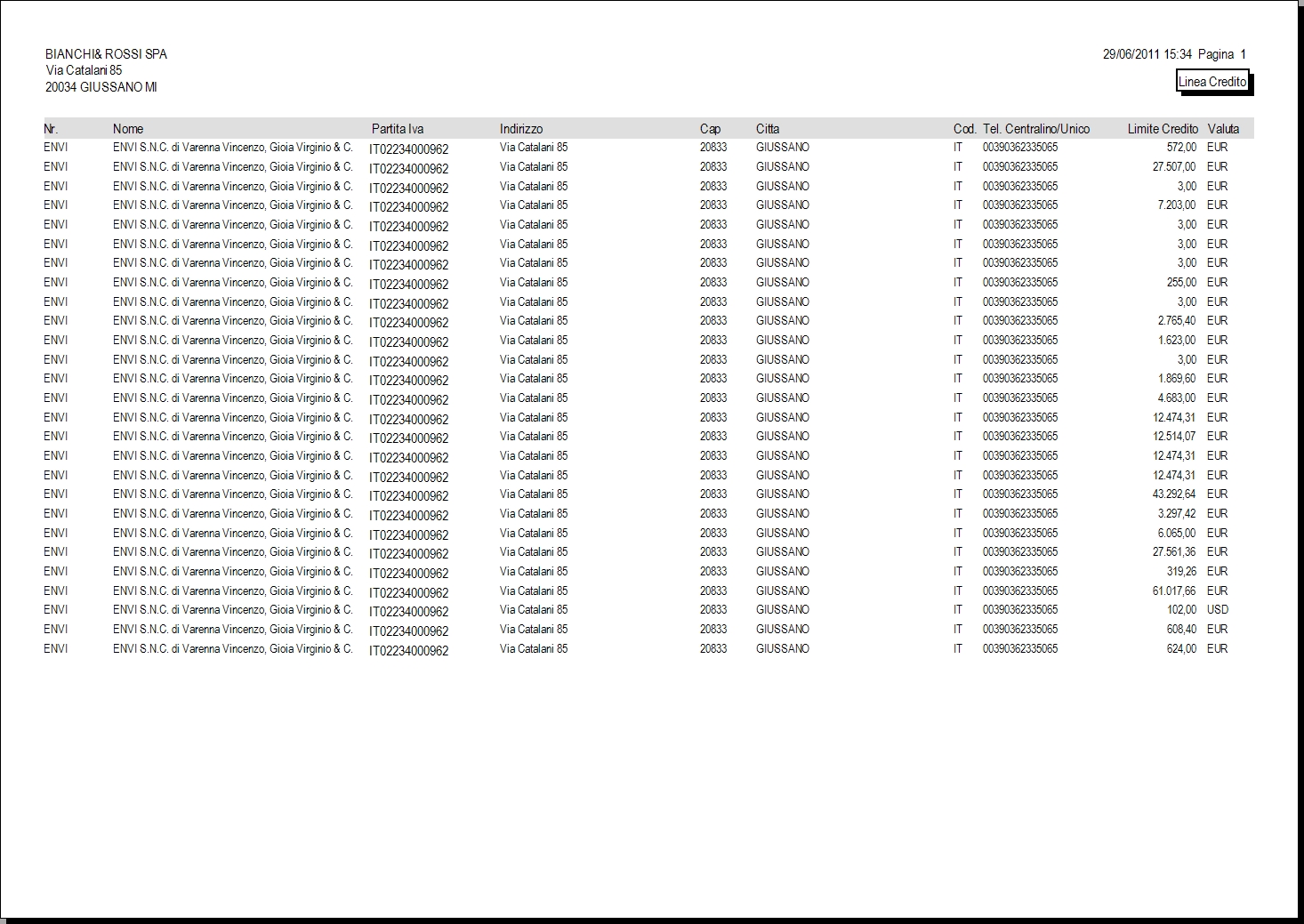Click the Nr. column header
1304x924 pixels.
(51, 129)
